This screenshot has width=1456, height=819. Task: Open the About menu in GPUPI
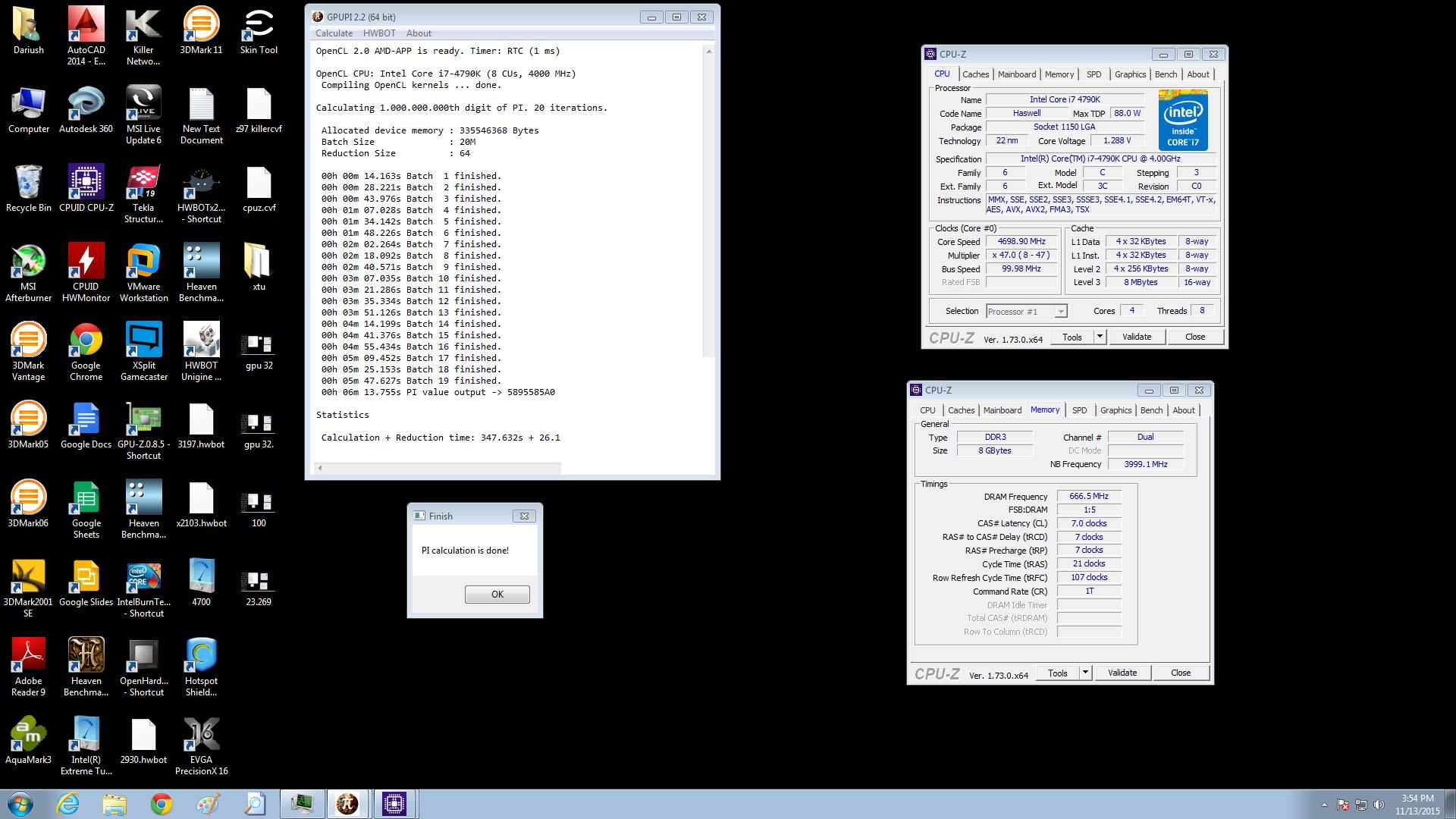[x=419, y=33]
